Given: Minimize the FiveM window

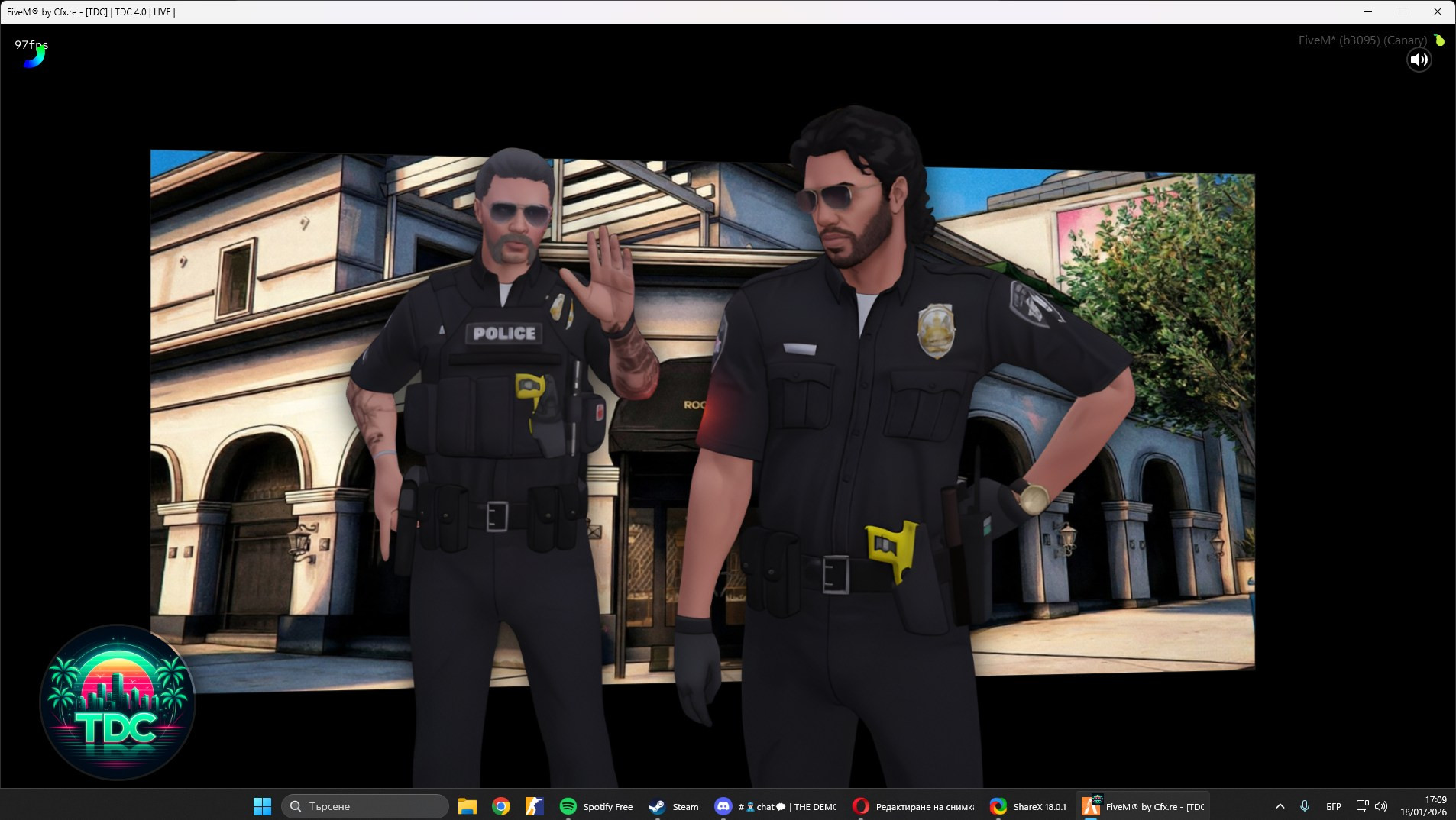Looking at the screenshot, I should (x=1368, y=11).
